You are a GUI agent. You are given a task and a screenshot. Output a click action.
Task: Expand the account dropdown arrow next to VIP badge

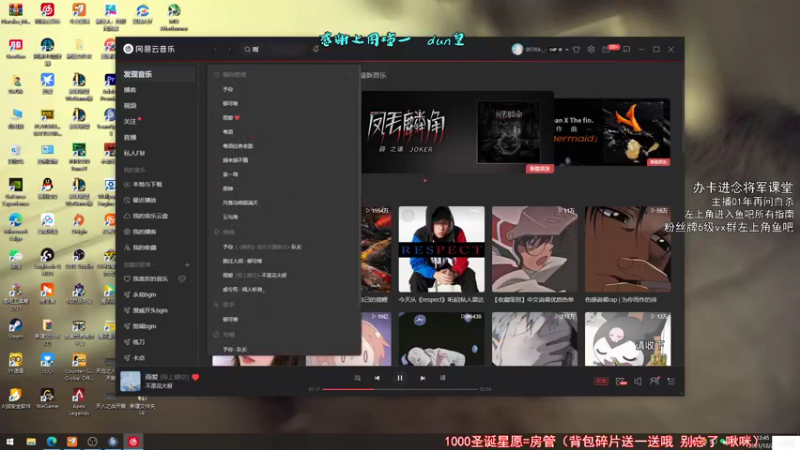pyautogui.click(x=567, y=49)
